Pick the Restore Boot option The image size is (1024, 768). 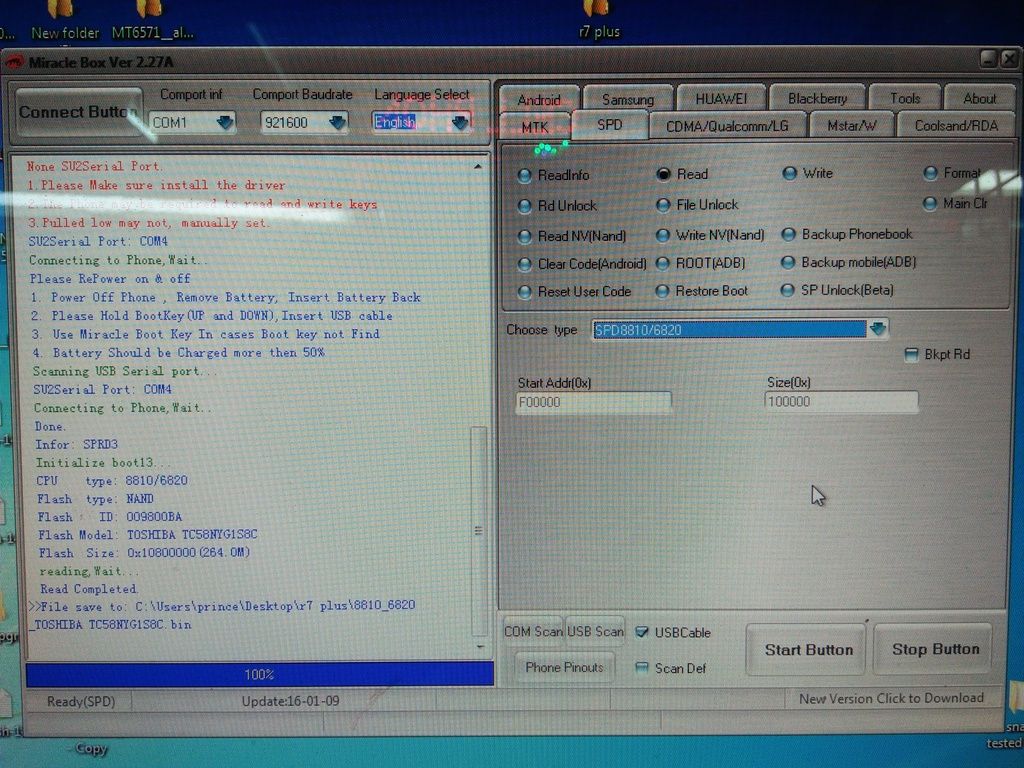[x=701, y=291]
